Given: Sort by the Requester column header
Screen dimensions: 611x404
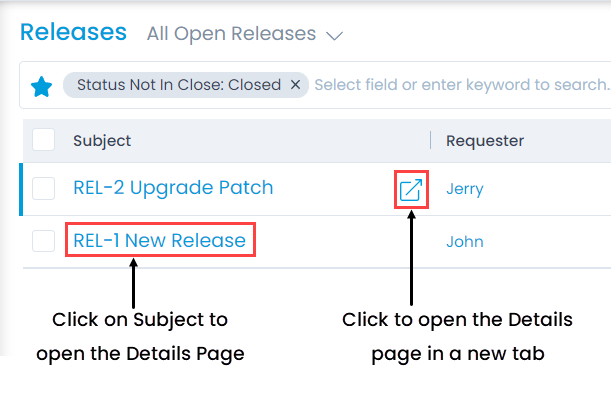Looking at the screenshot, I should point(485,141).
